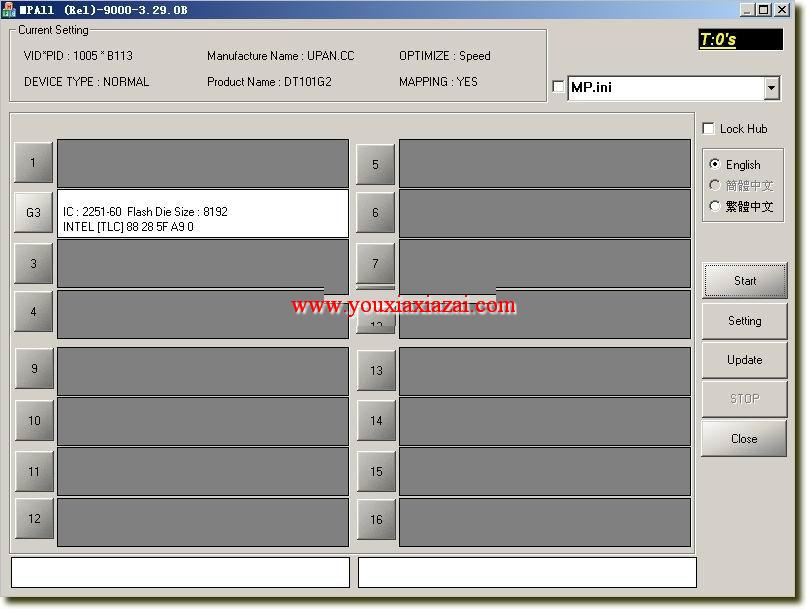807x609 pixels.
Task: Enable the Lock Hub checkbox
Action: pos(709,128)
